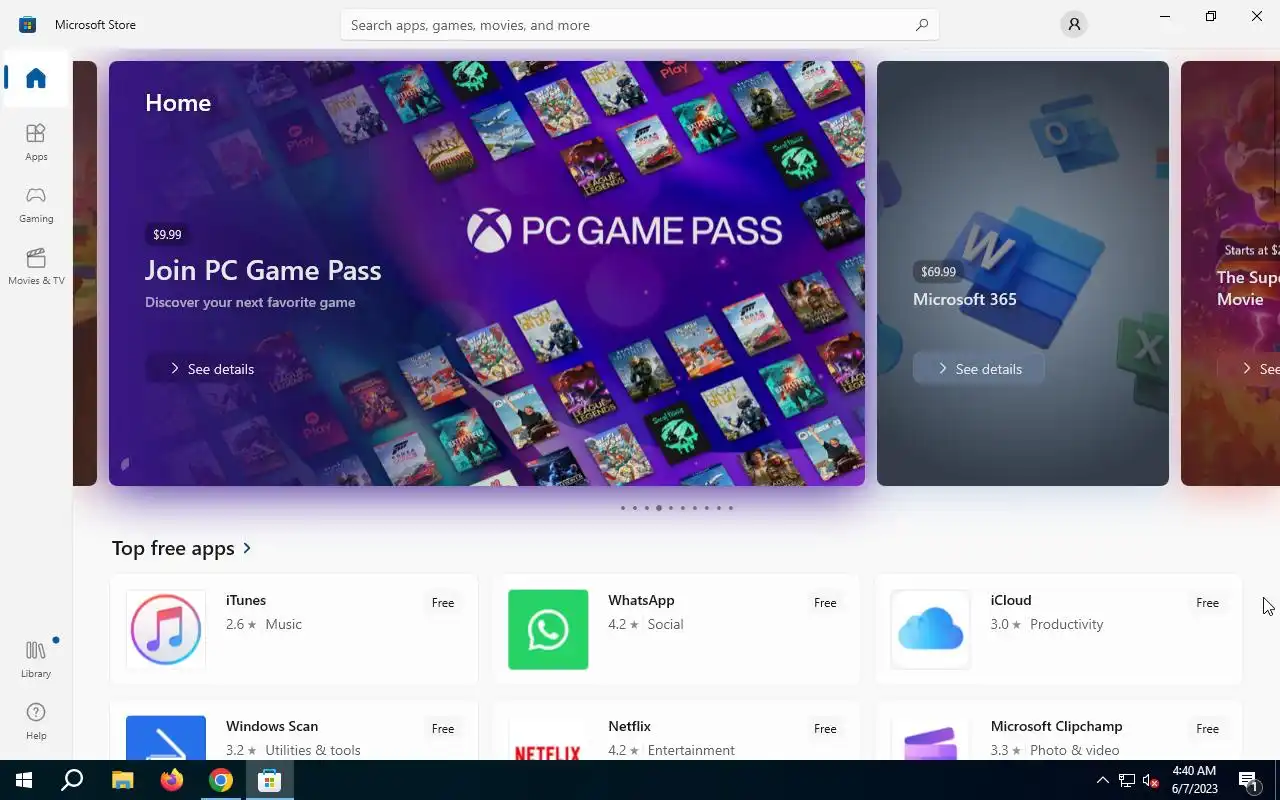Open the user account profile icon
This screenshot has width=1280, height=800.
coord(1074,24)
